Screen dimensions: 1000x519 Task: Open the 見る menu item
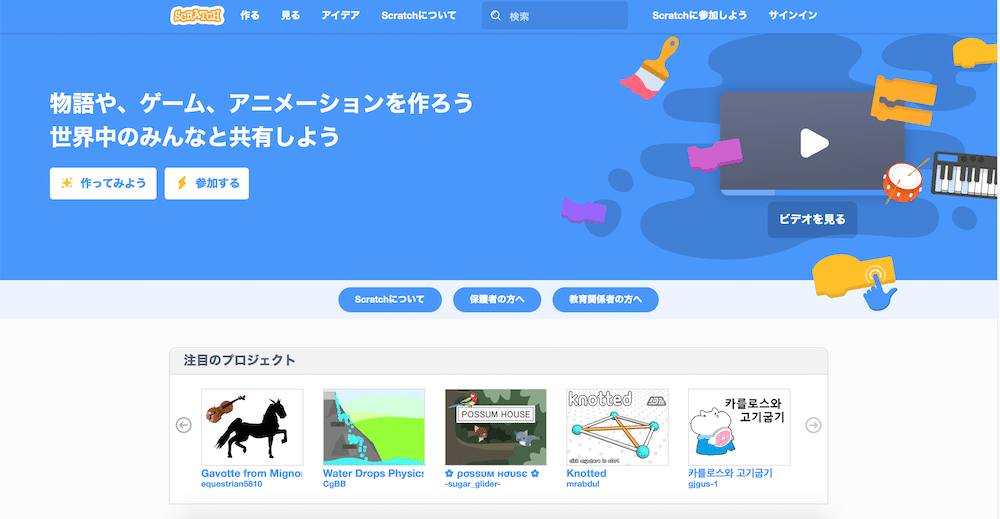click(291, 15)
